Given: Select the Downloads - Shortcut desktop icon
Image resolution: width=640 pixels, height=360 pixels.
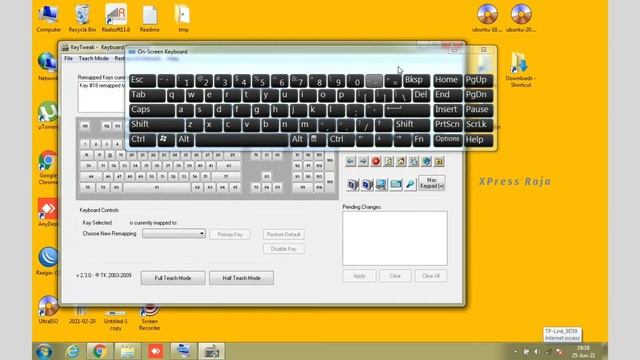Looking at the screenshot, I should click(x=520, y=69).
